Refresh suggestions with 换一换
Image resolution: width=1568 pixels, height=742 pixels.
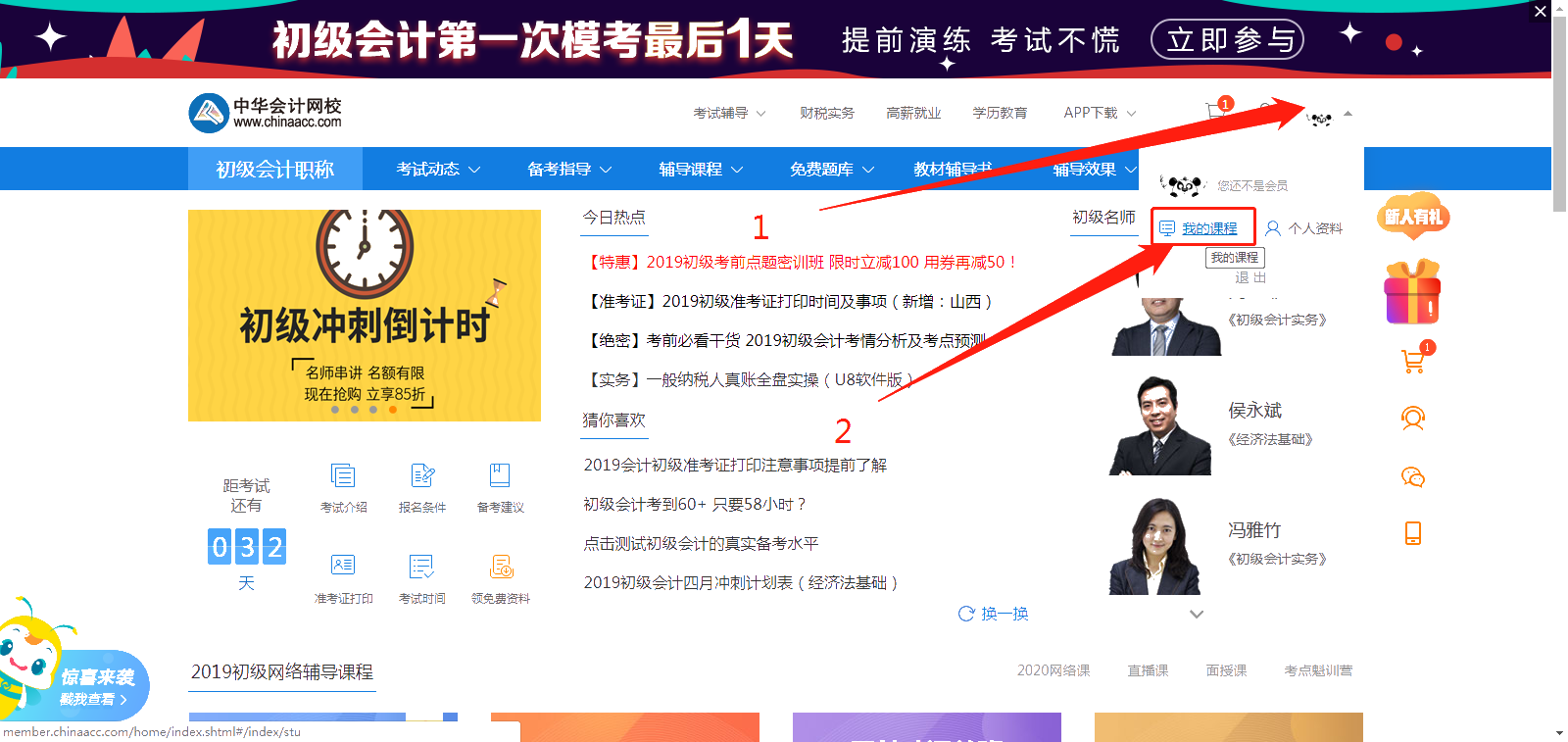pos(994,614)
